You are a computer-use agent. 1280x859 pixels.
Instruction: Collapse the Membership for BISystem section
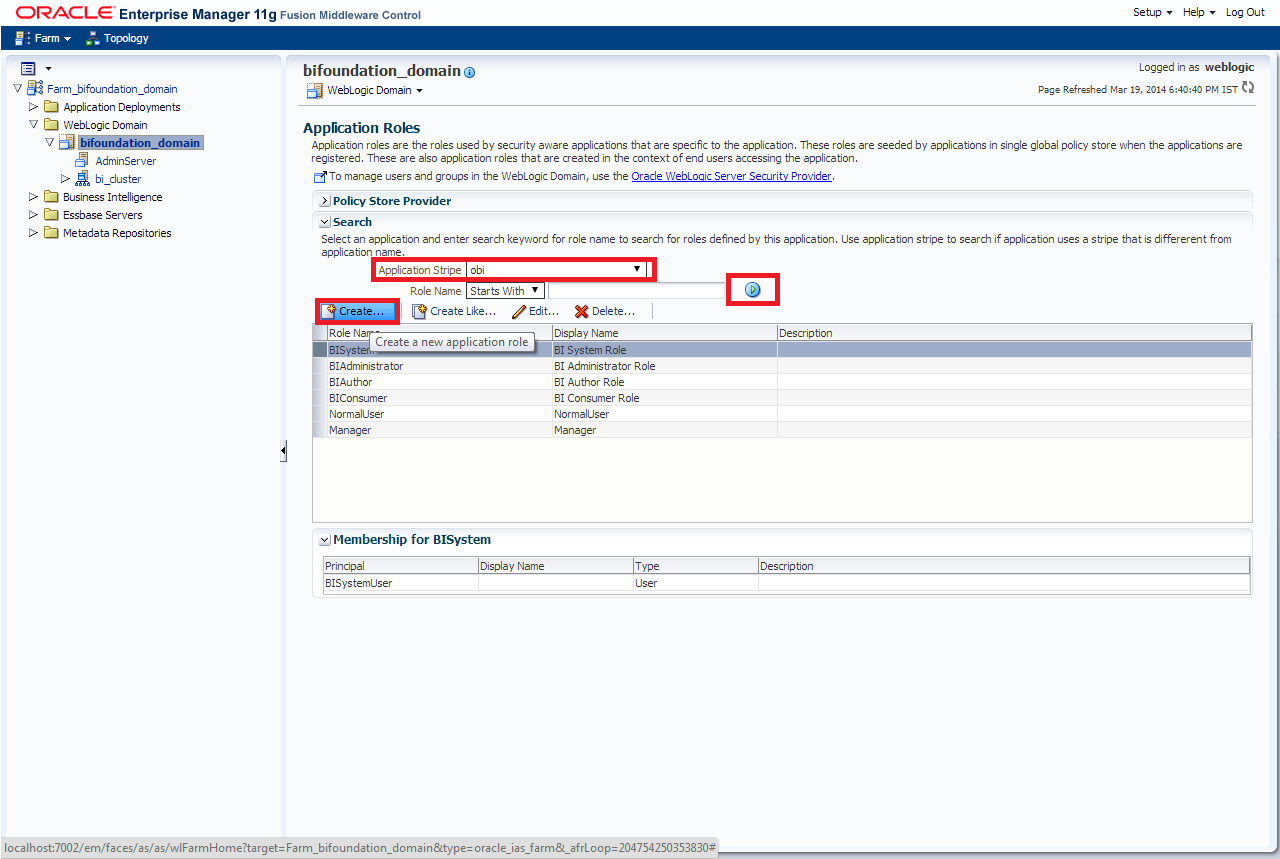click(325, 540)
